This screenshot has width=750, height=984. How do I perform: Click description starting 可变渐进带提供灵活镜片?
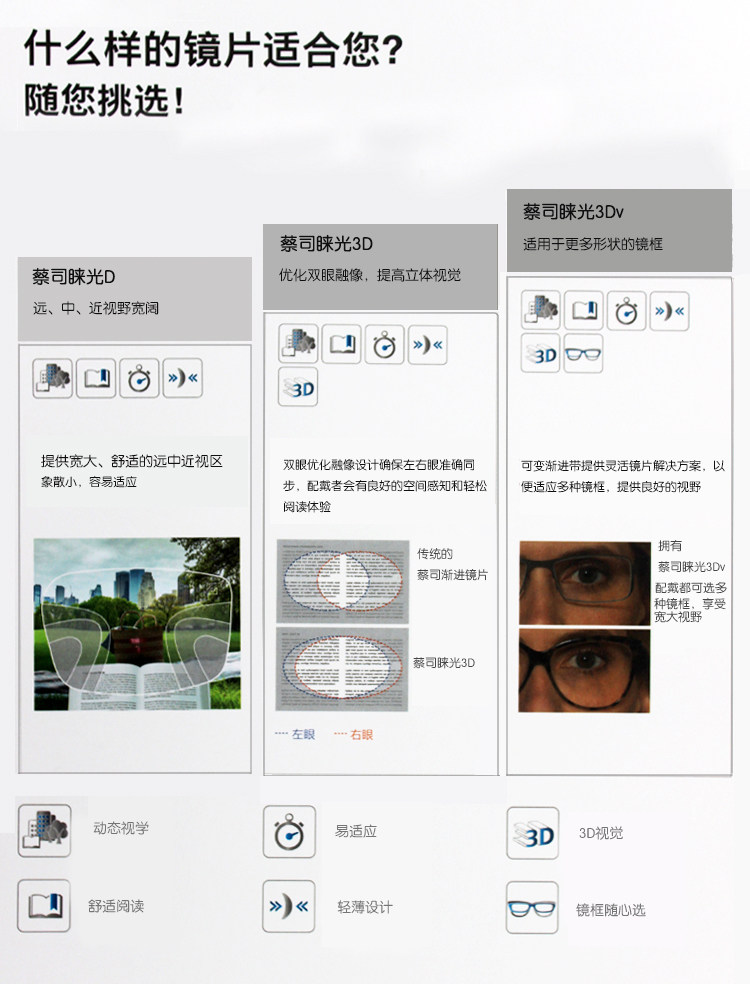[x=623, y=476]
